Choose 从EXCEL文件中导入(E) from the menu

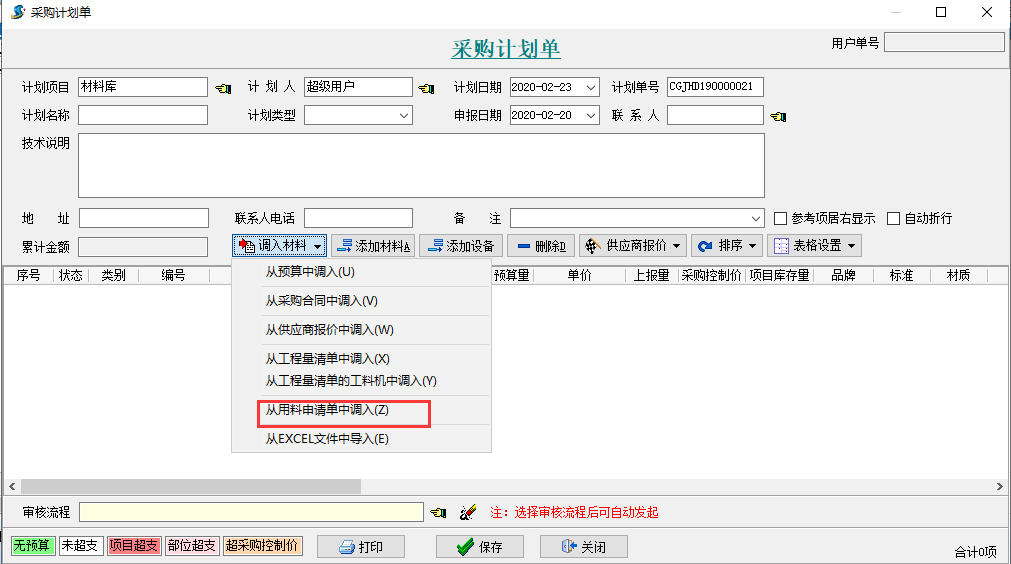327,439
